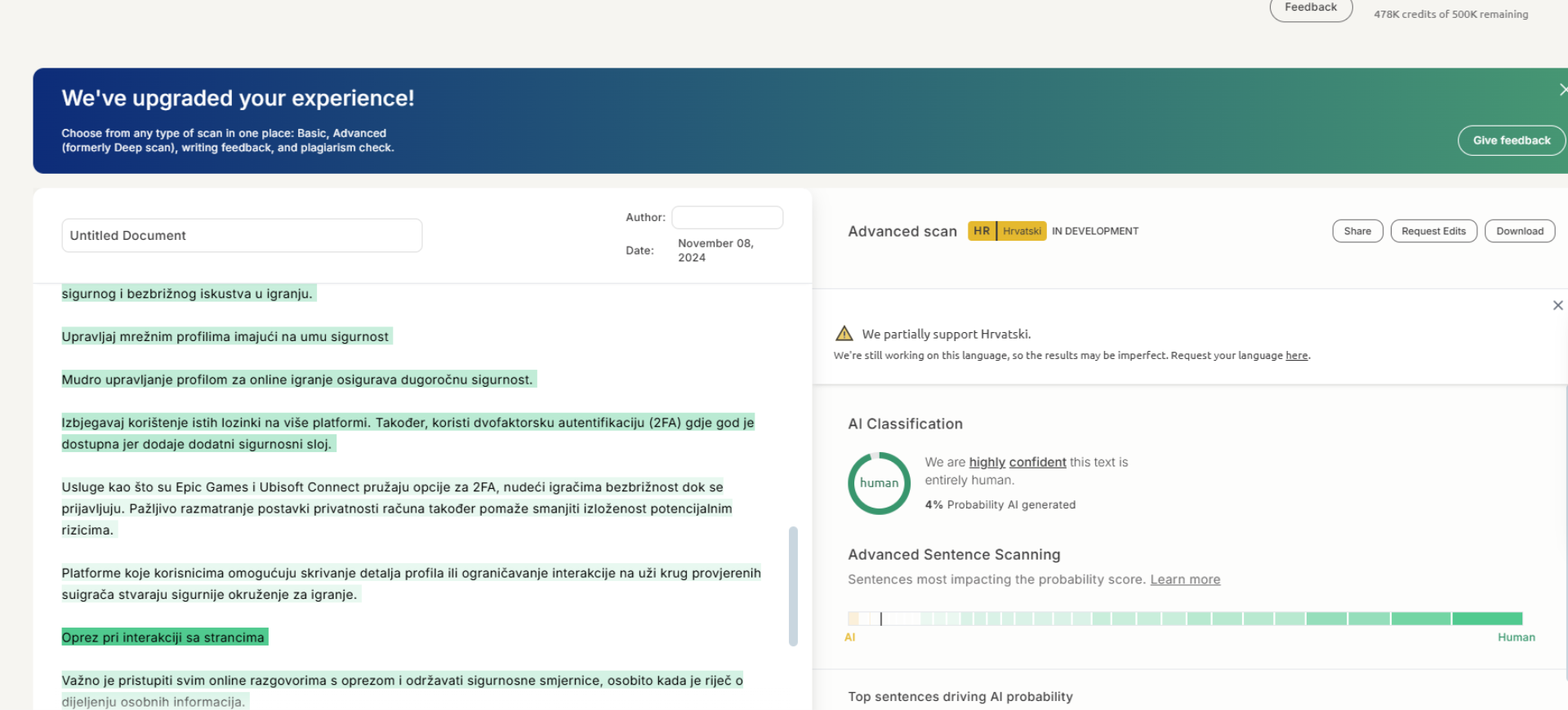The width and height of the screenshot is (1568, 710).
Task: Dismiss the Hrvatski partial support notice
Action: (1557, 305)
